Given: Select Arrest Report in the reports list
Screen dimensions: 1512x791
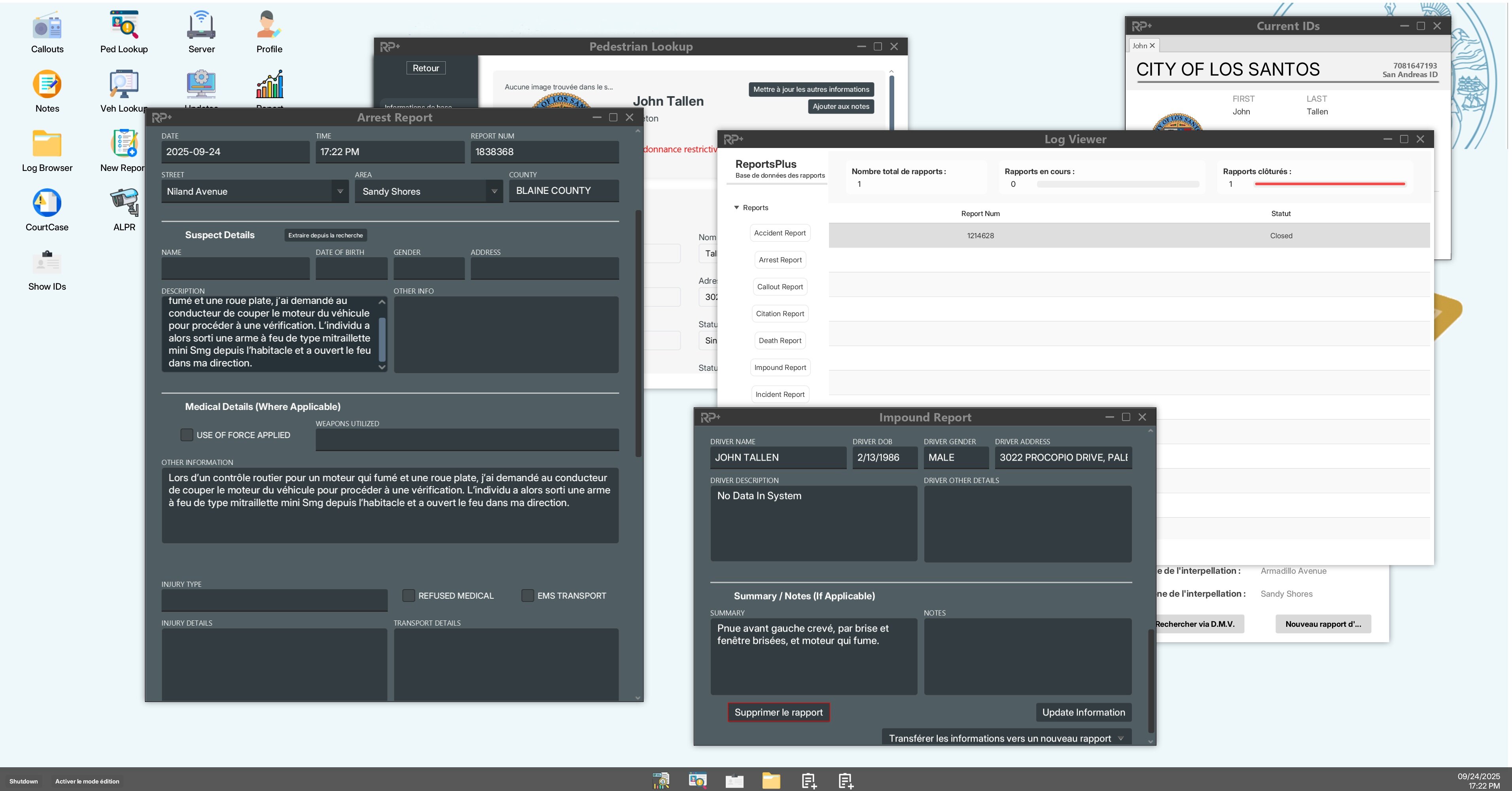Looking at the screenshot, I should pos(780,260).
